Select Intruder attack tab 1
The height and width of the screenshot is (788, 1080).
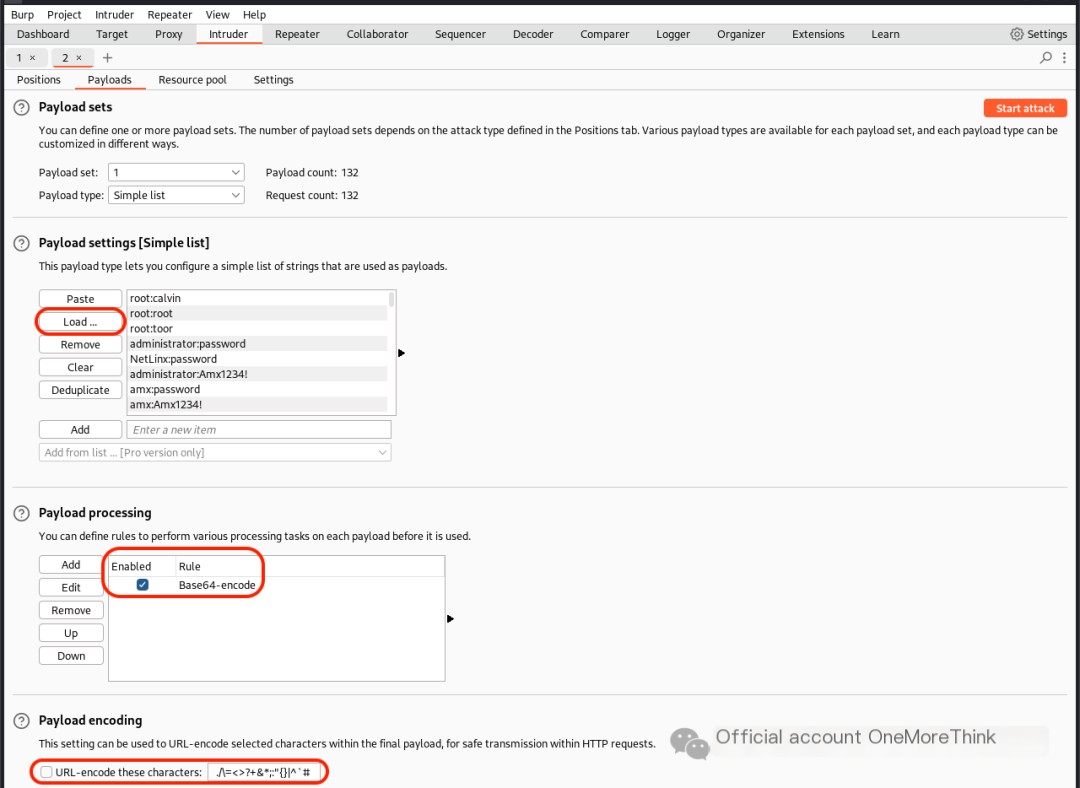(19, 58)
